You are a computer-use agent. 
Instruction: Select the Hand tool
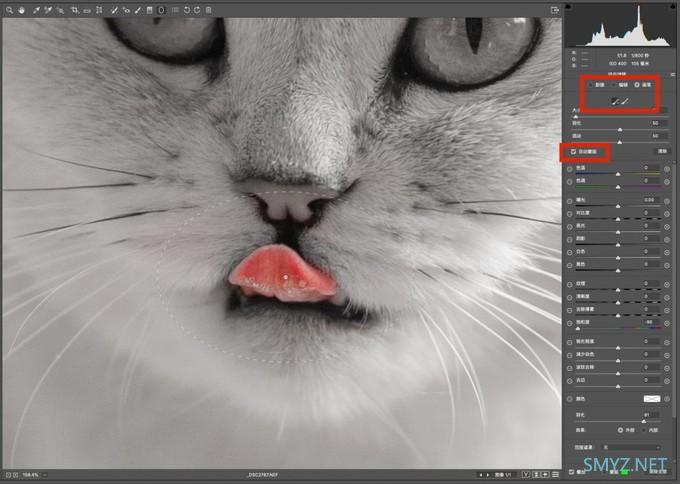click(x=21, y=10)
